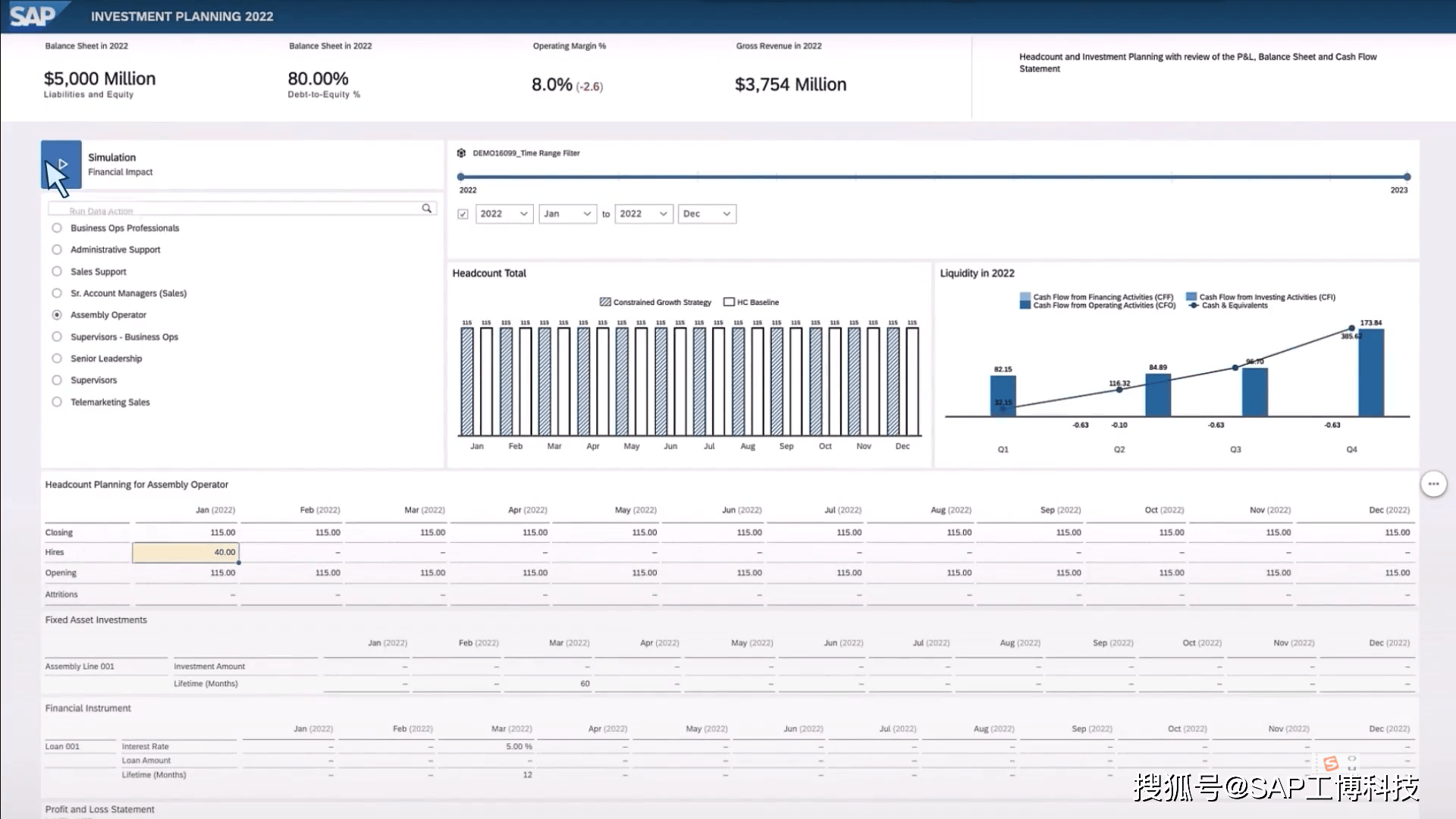The image size is (1456, 819).
Task: Toggle the time range filter checkbox
Action: point(463,214)
